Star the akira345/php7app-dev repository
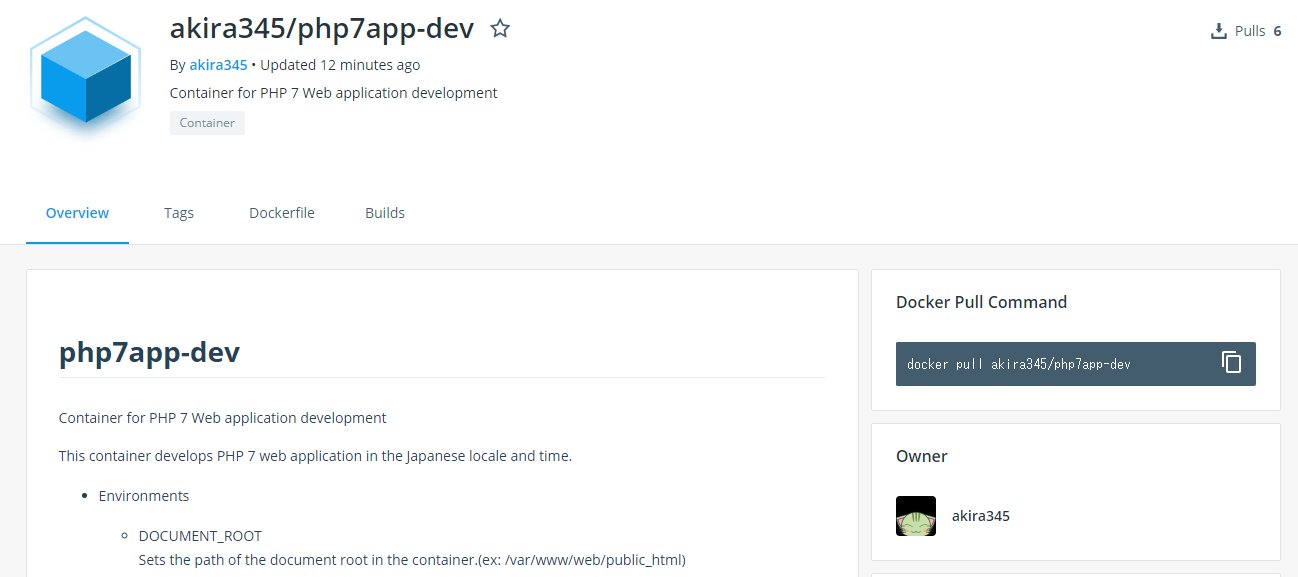This screenshot has height=577, width=1298. coord(500,29)
